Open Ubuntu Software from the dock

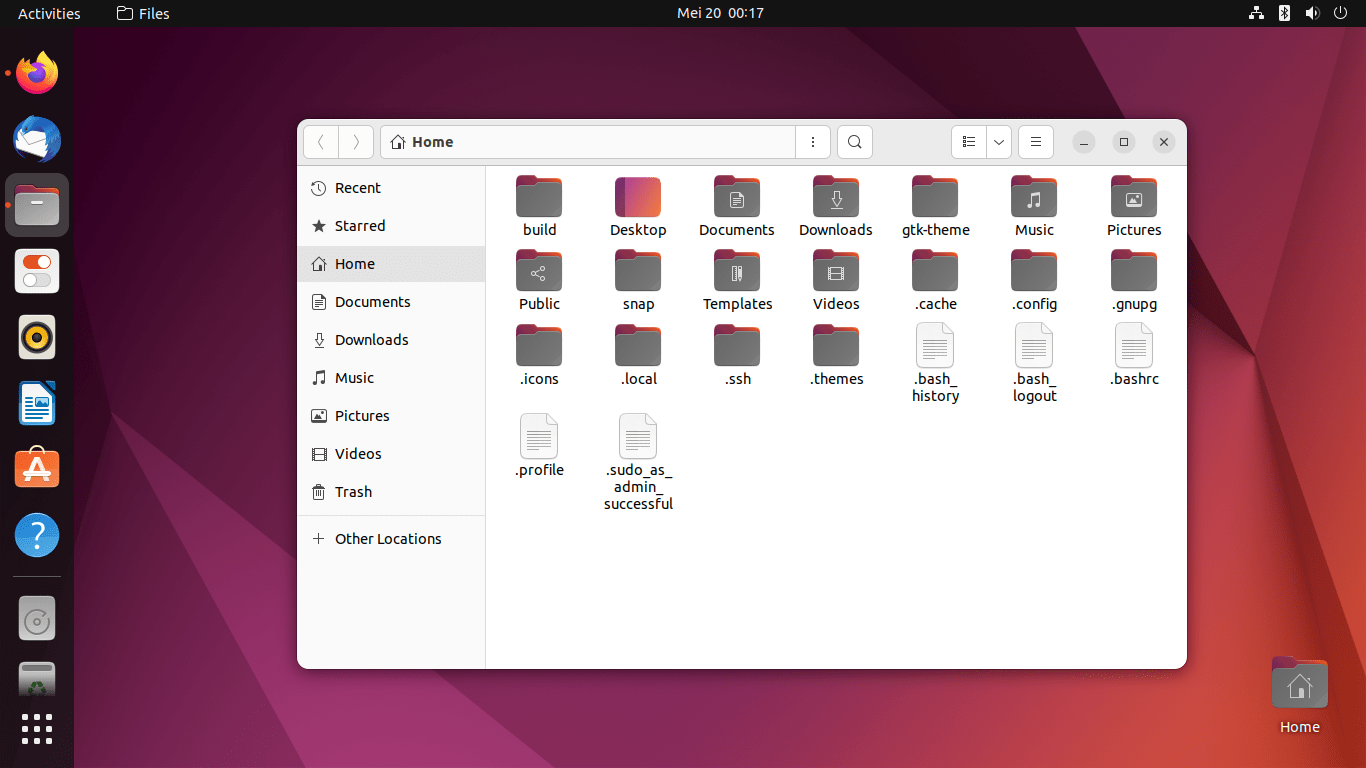pos(37,469)
